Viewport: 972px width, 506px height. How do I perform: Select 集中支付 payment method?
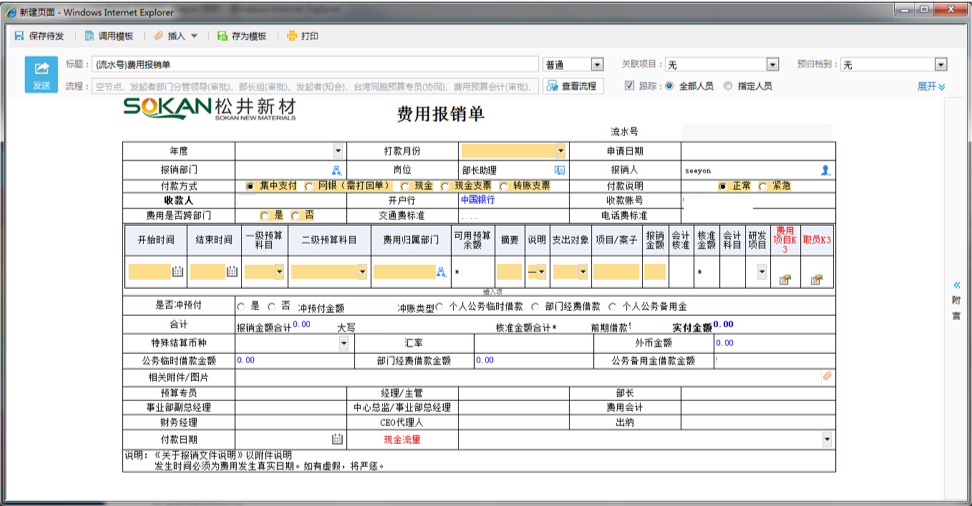pyautogui.click(x=250, y=186)
